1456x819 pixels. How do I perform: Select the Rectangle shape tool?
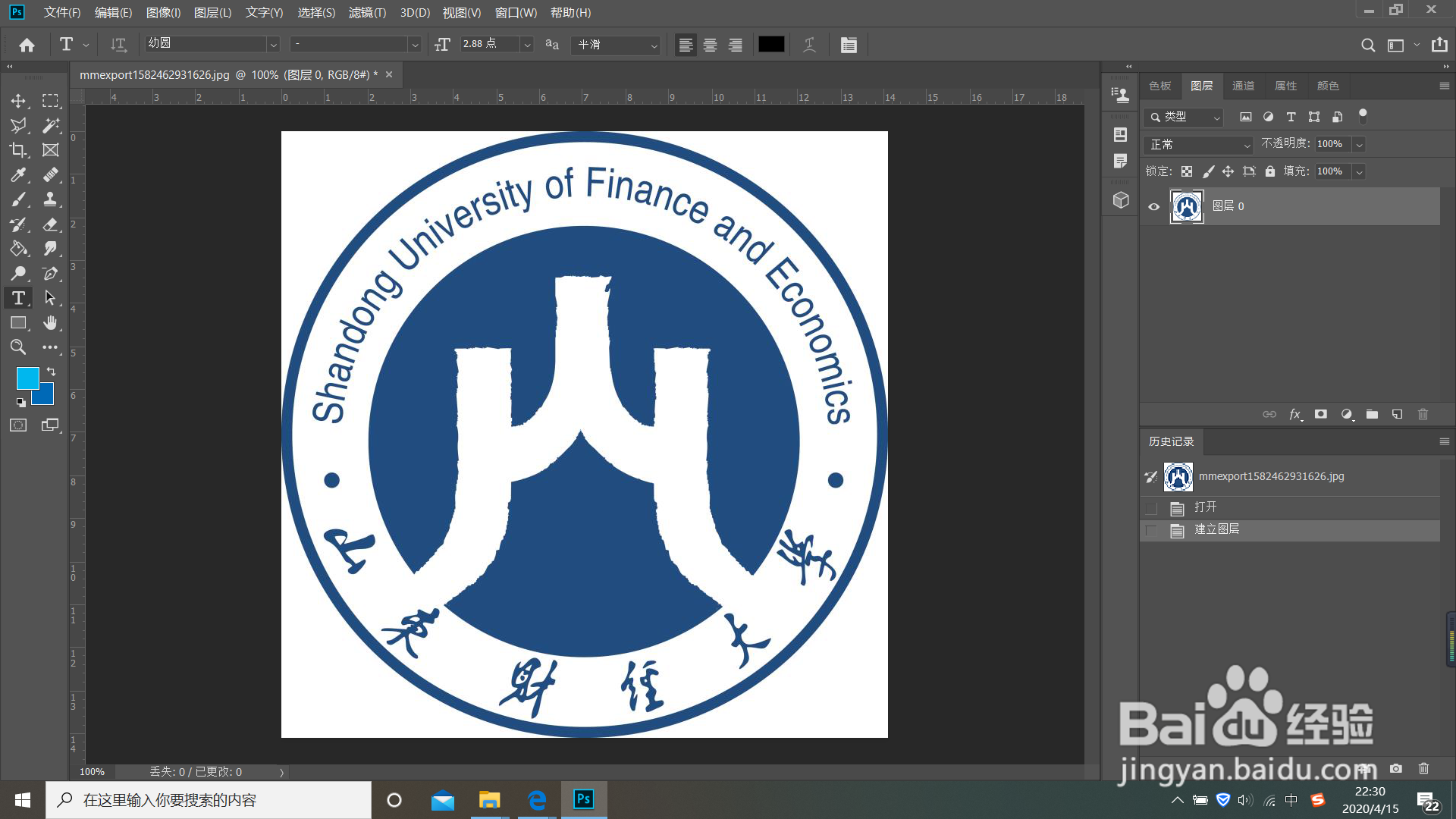[18, 323]
